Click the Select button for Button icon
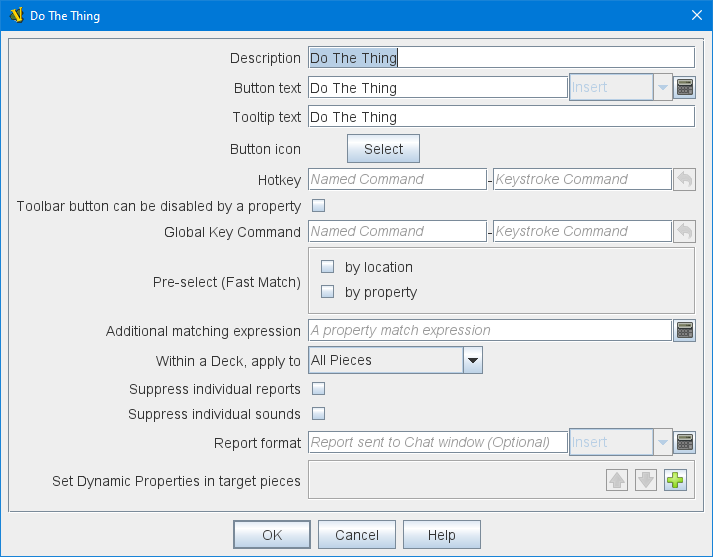The image size is (713, 557). click(383, 149)
